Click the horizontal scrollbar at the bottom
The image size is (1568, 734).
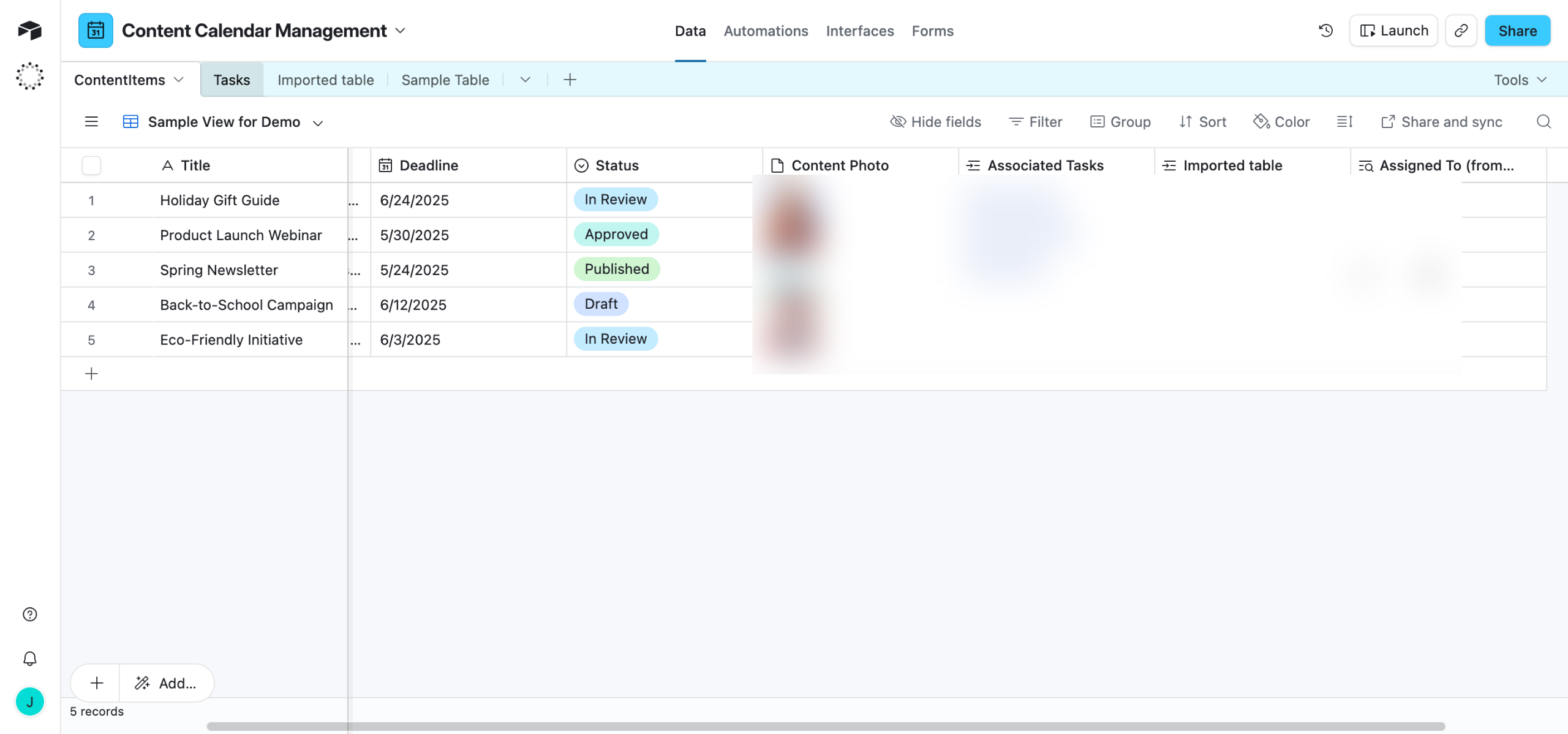(x=826, y=726)
